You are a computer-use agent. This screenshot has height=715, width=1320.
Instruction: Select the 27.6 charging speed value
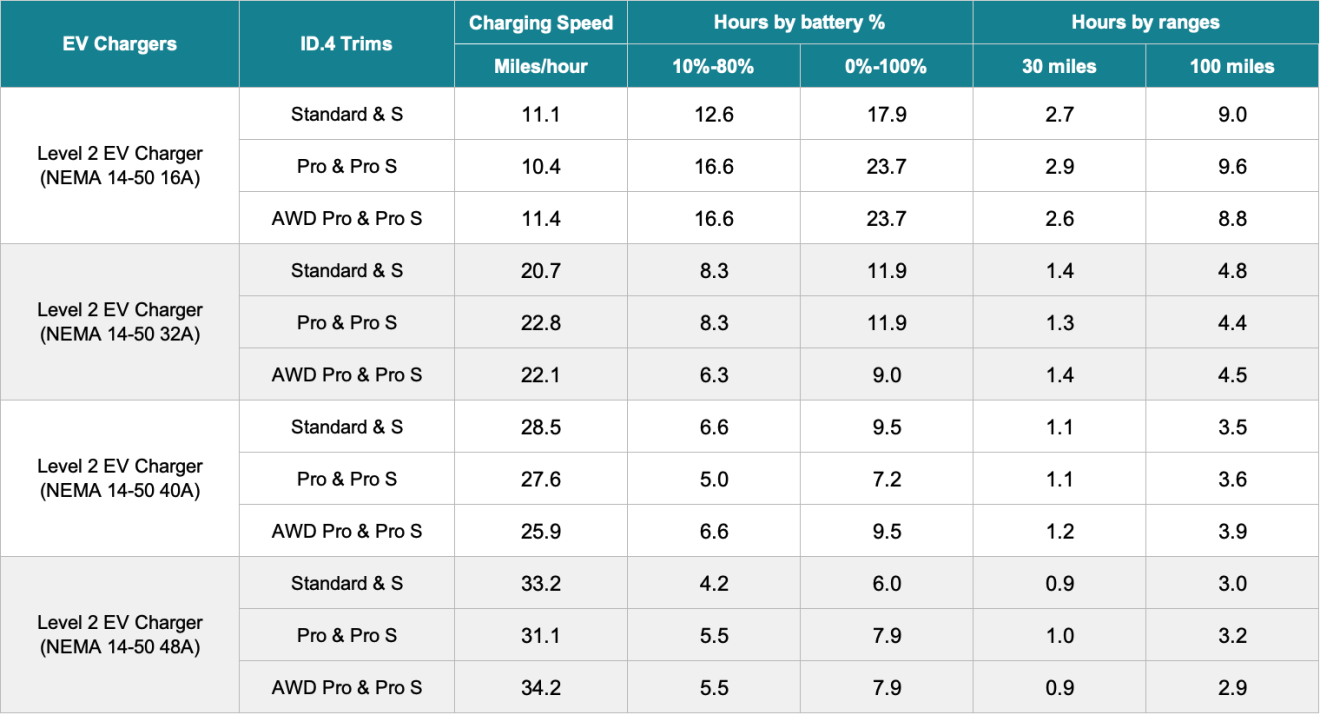541,479
